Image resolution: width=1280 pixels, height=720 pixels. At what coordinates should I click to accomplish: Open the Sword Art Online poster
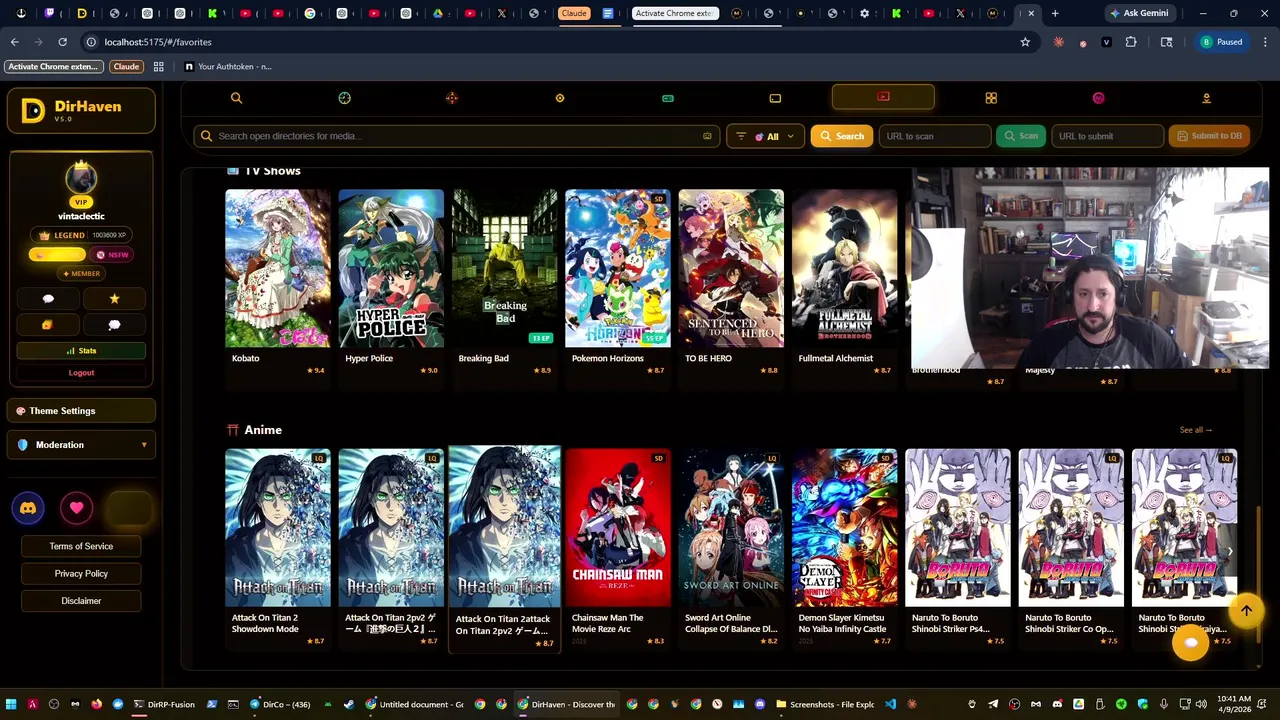point(731,528)
